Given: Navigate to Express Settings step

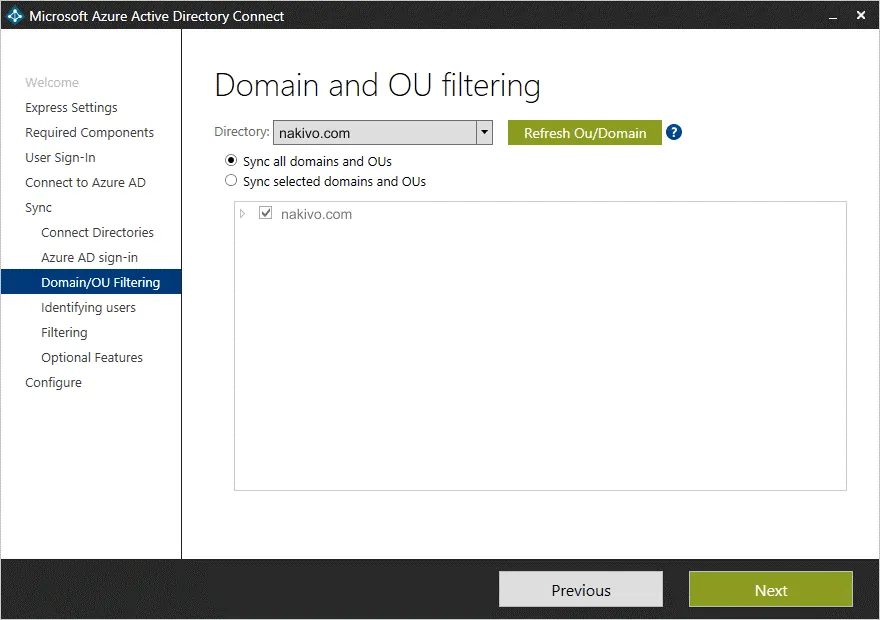Looking at the screenshot, I should [x=71, y=107].
